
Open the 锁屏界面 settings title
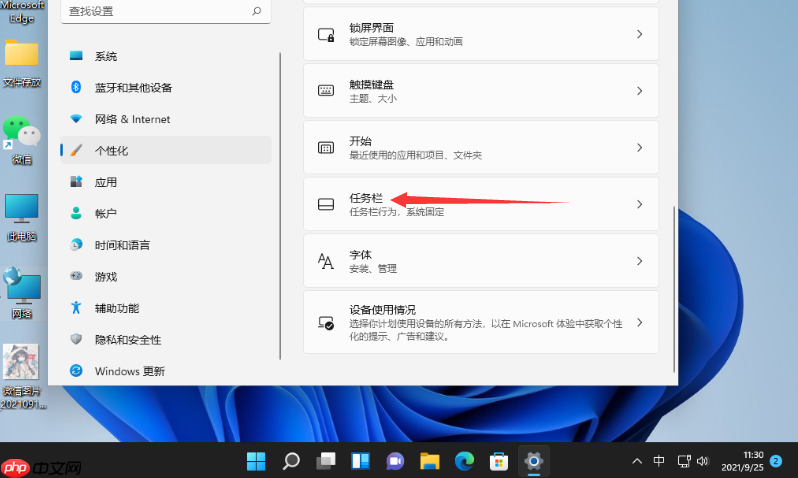[372, 28]
